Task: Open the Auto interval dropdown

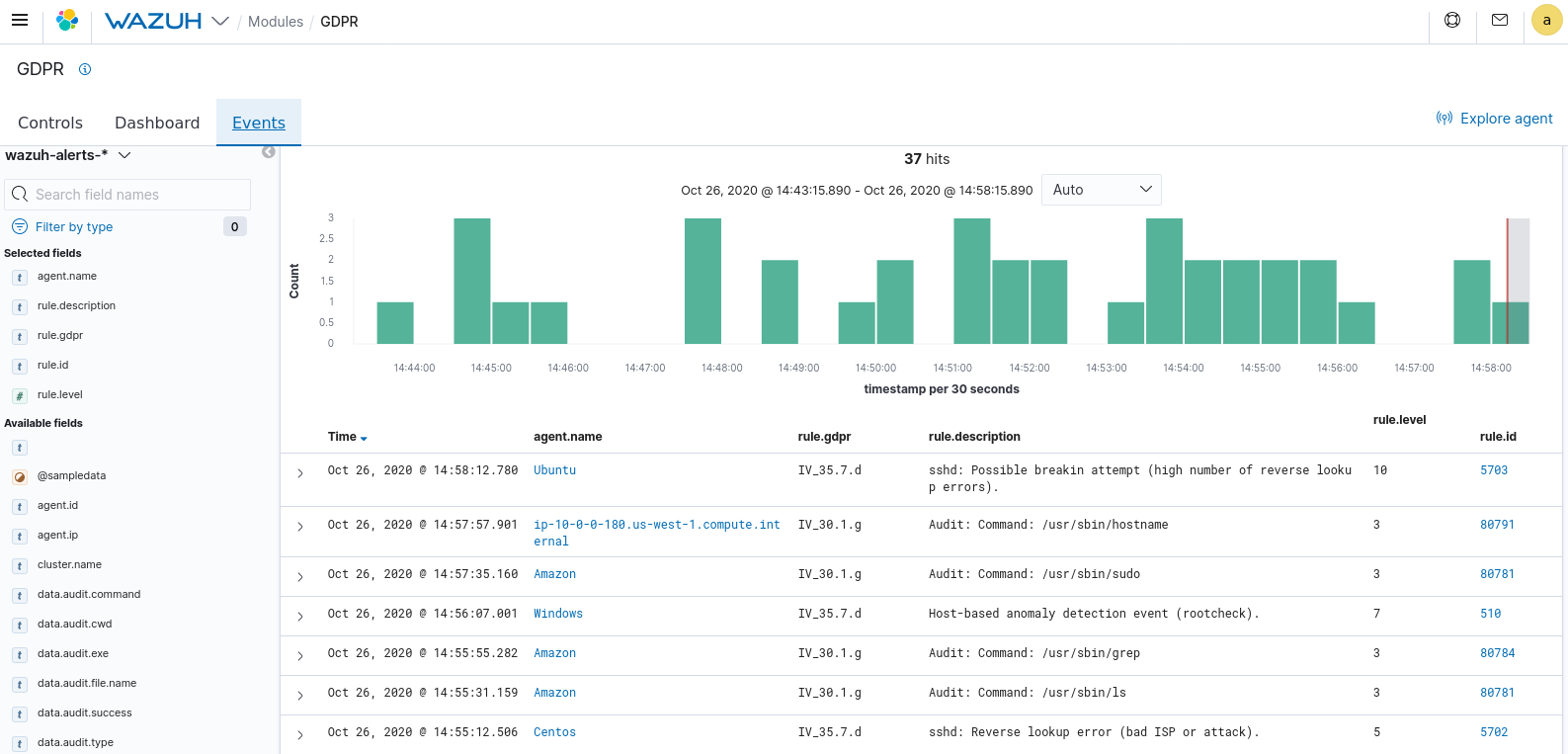Action: [1101, 190]
